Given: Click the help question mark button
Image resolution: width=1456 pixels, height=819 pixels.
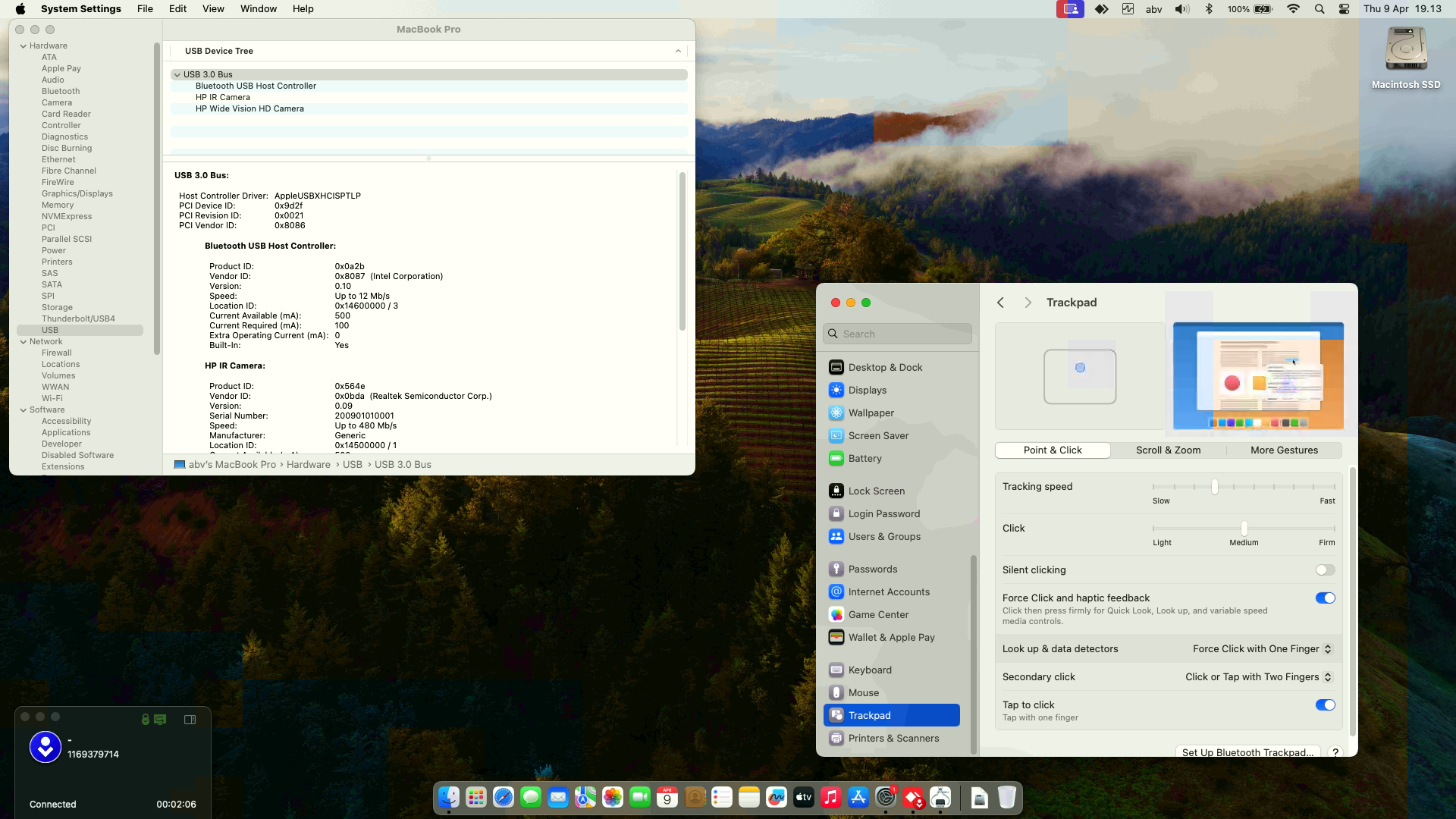Looking at the screenshot, I should (1335, 752).
